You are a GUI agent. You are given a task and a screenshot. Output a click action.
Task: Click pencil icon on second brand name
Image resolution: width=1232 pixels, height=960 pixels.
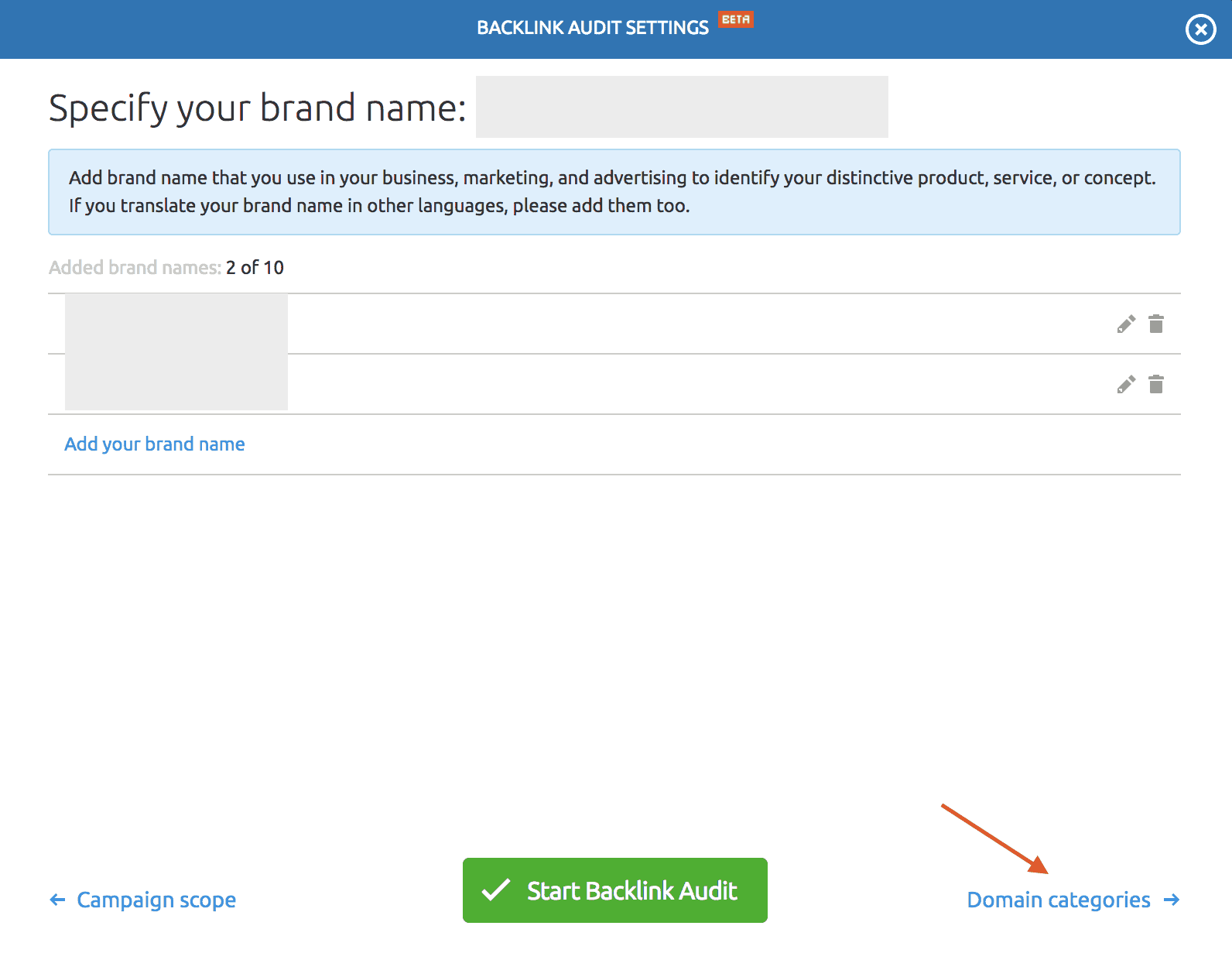(x=1126, y=384)
